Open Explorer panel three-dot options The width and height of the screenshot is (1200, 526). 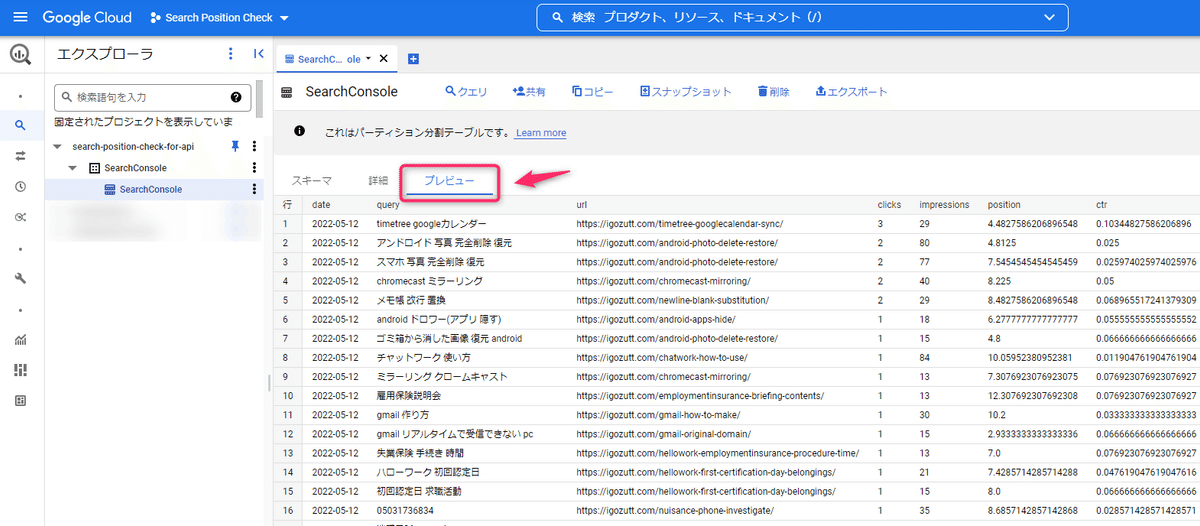click(230, 54)
